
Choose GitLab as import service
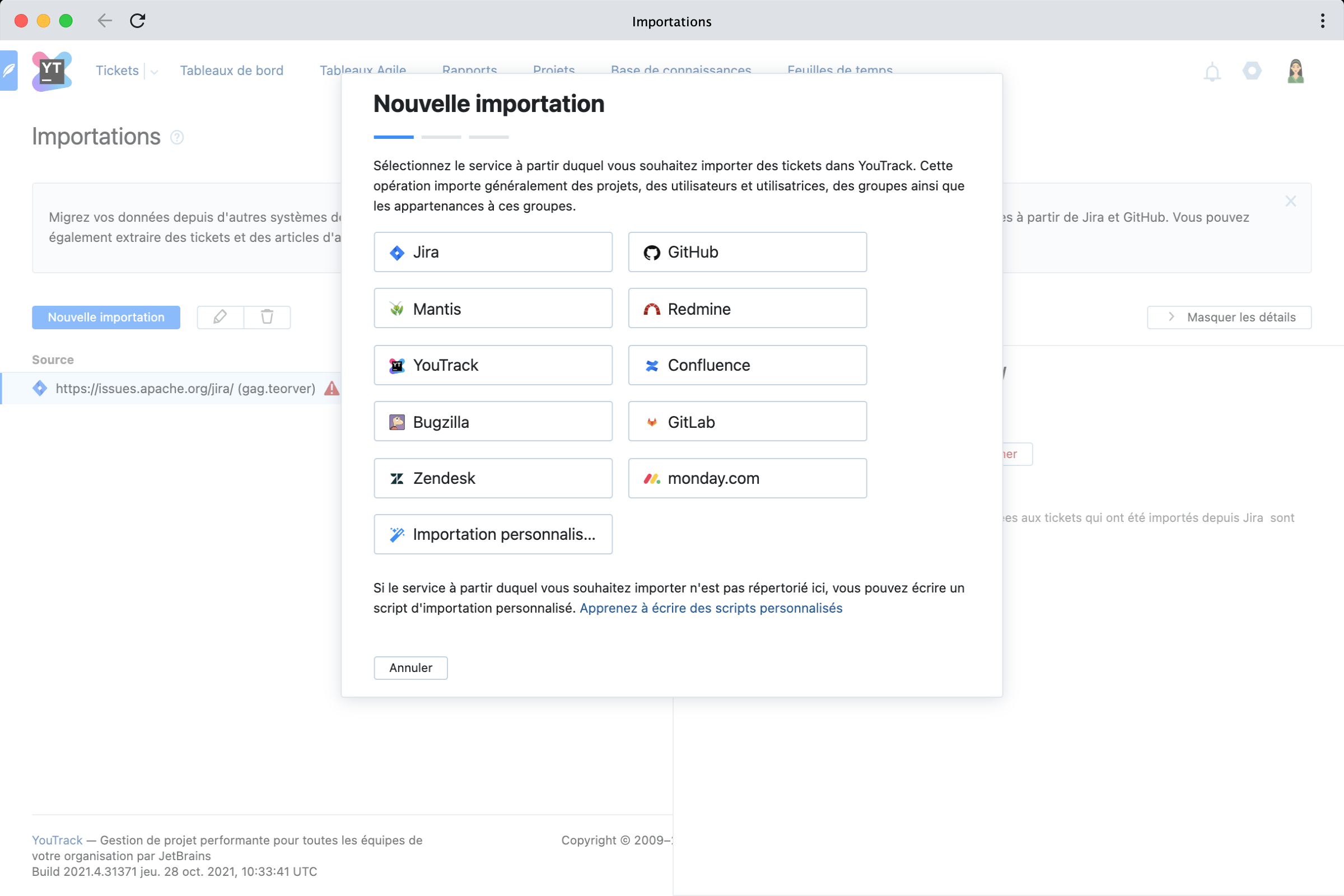[748, 422]
